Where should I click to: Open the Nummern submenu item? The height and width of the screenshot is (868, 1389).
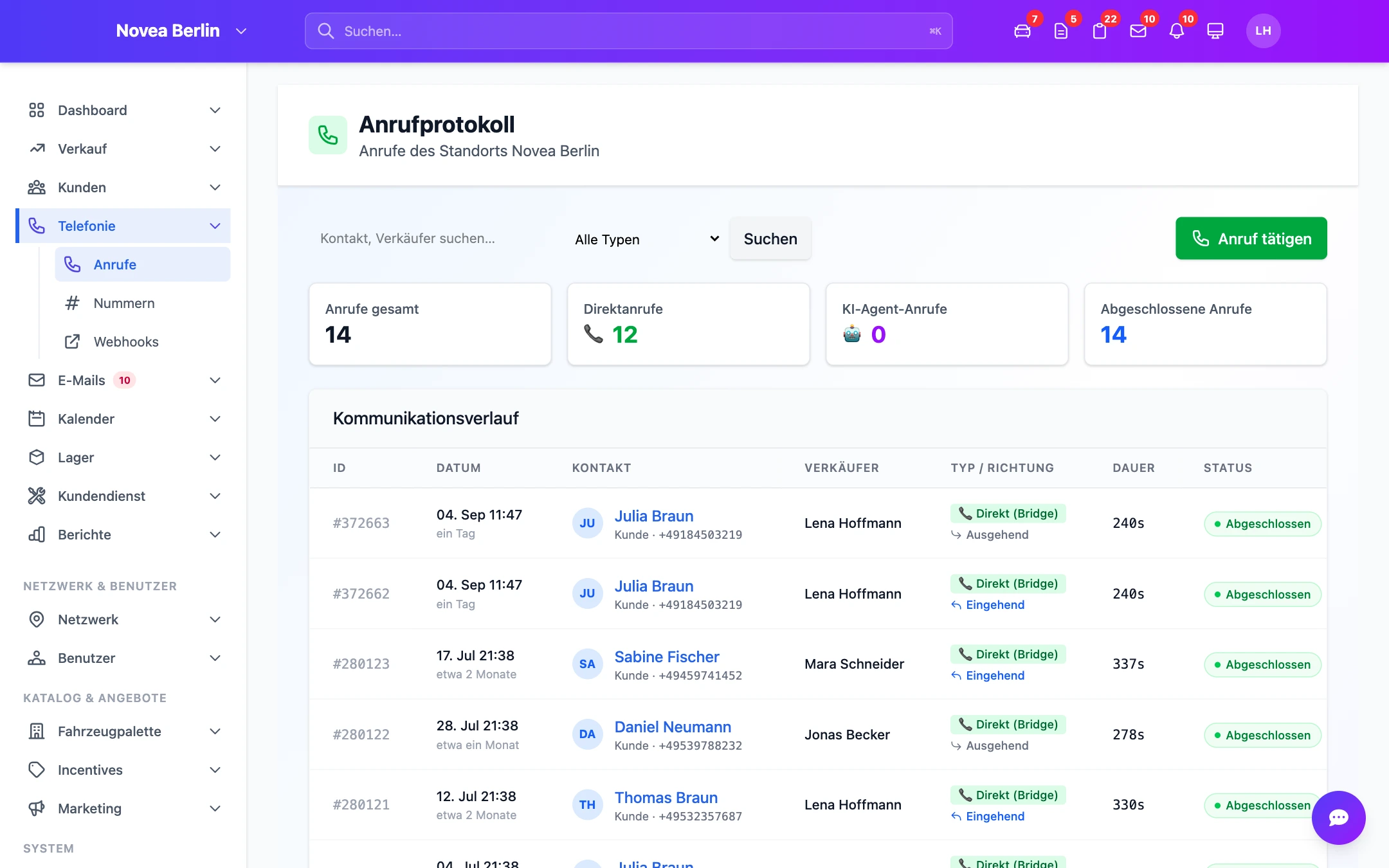[142, 303]
